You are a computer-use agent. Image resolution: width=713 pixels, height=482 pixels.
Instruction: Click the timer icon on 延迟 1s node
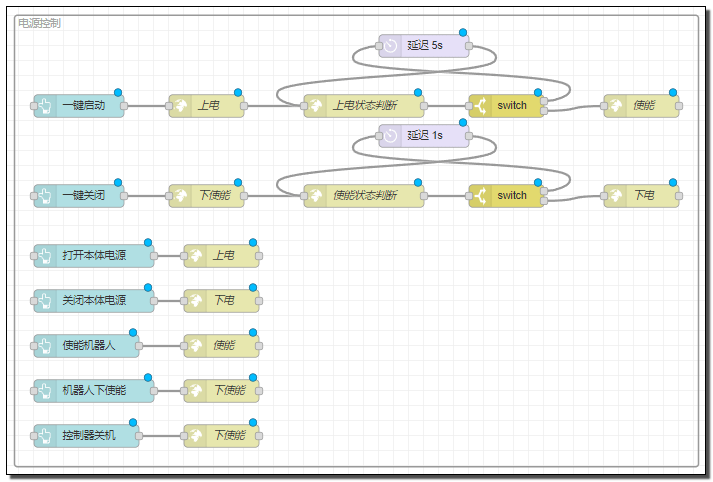click(x=391, y=136)
